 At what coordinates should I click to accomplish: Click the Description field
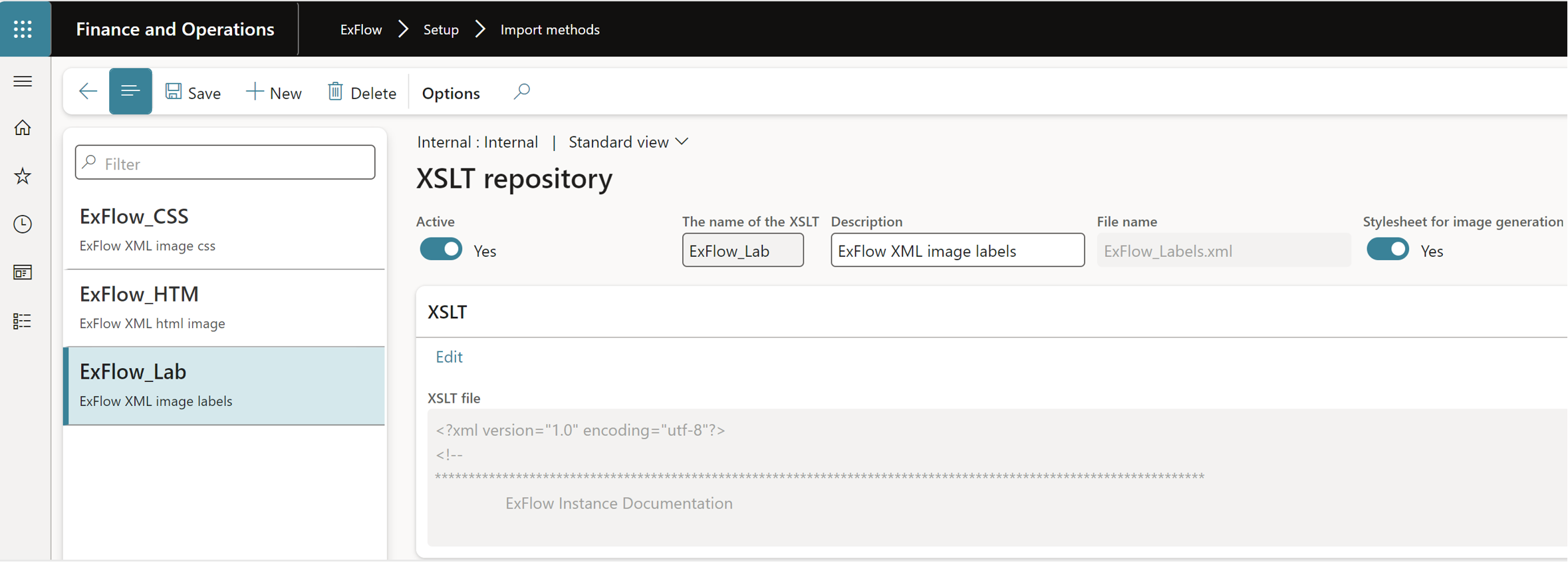click(958, 250)
